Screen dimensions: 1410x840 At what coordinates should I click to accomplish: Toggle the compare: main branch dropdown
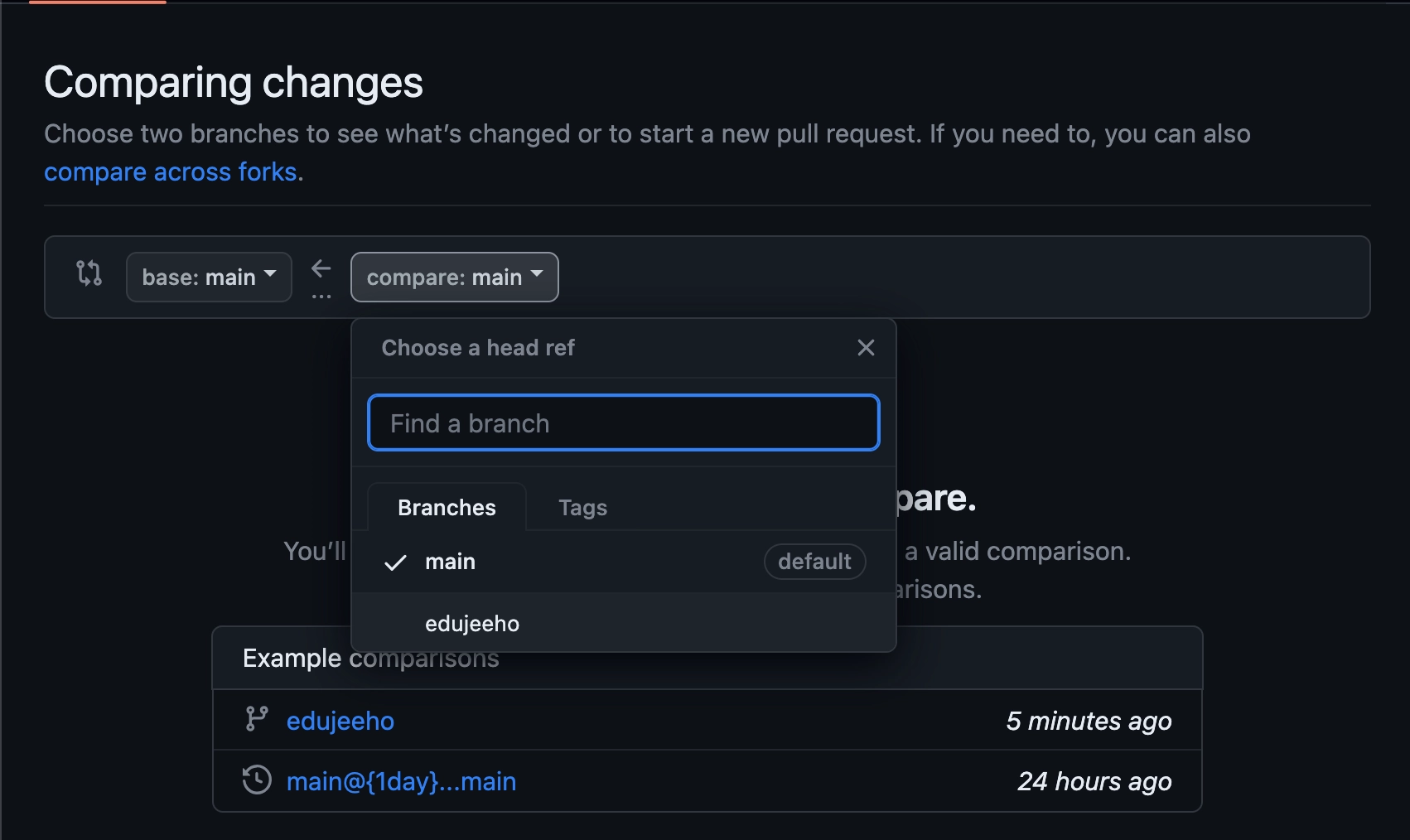(x=454, y=278)
